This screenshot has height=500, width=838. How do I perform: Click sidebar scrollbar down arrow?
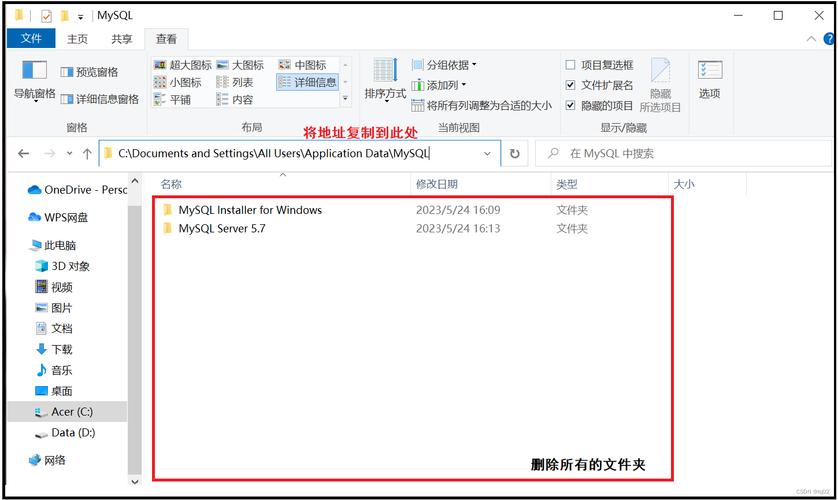coord(135,482)
